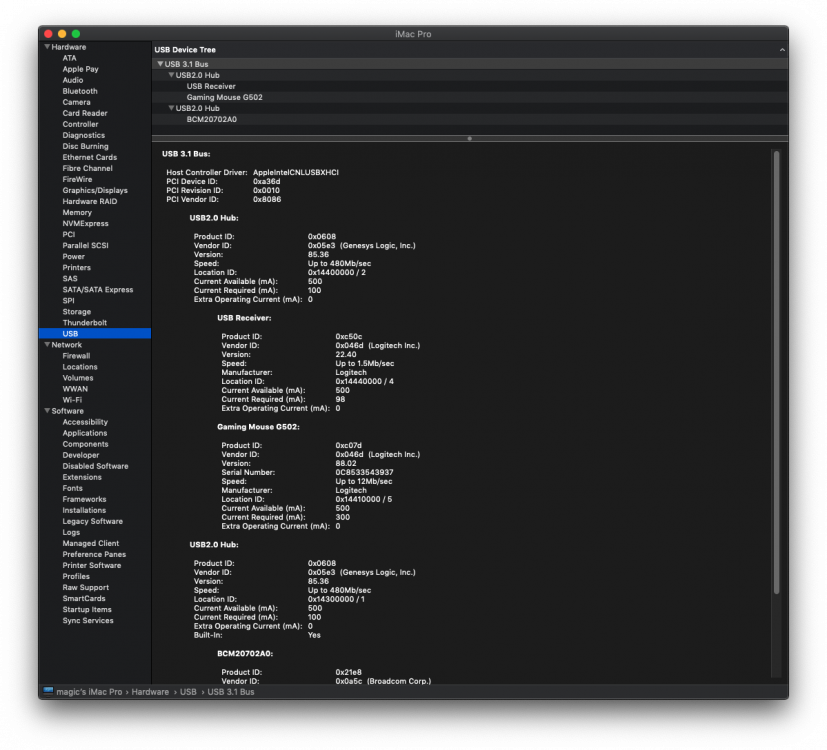Viewport: 827px width, 750px height.
Task: Open the Storage category
Action: pos(76,312)
